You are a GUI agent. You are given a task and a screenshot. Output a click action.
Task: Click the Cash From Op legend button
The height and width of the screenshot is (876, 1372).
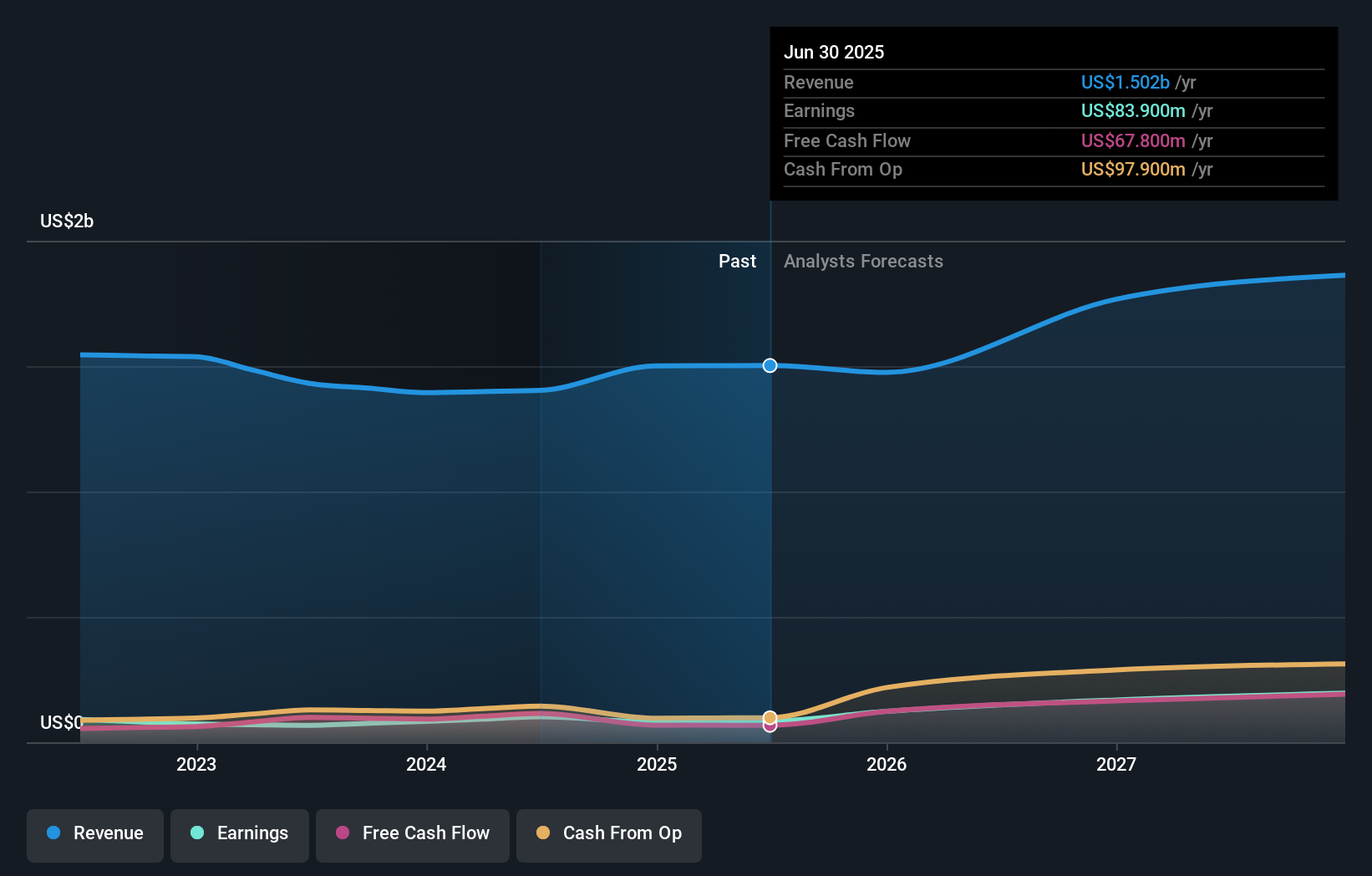point(609,835)
